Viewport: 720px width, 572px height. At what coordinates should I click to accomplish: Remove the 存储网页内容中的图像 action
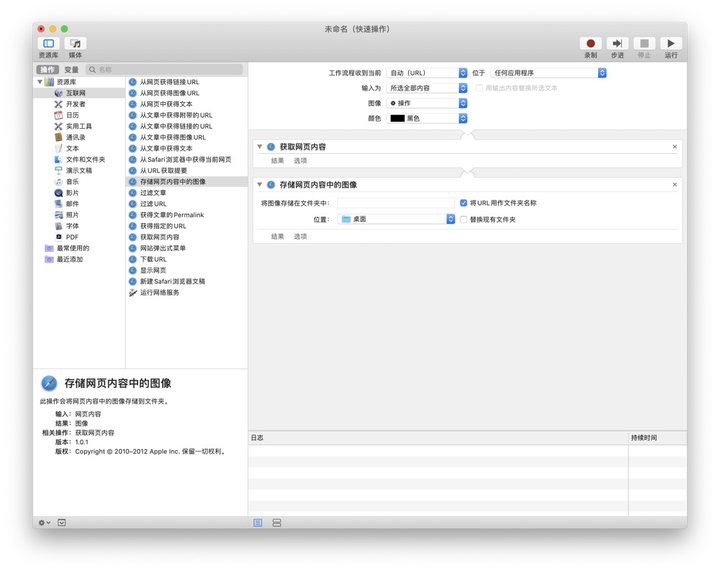pyautogui.click(x=675, y=185)
